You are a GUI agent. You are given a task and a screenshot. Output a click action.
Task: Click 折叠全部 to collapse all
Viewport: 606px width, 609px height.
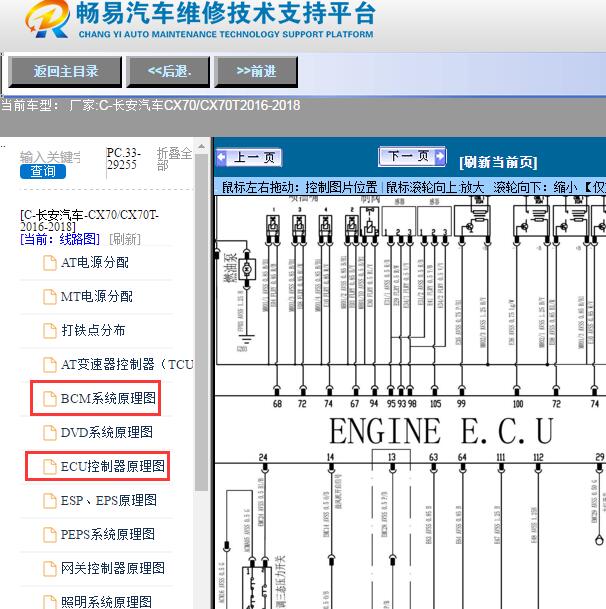174,159
